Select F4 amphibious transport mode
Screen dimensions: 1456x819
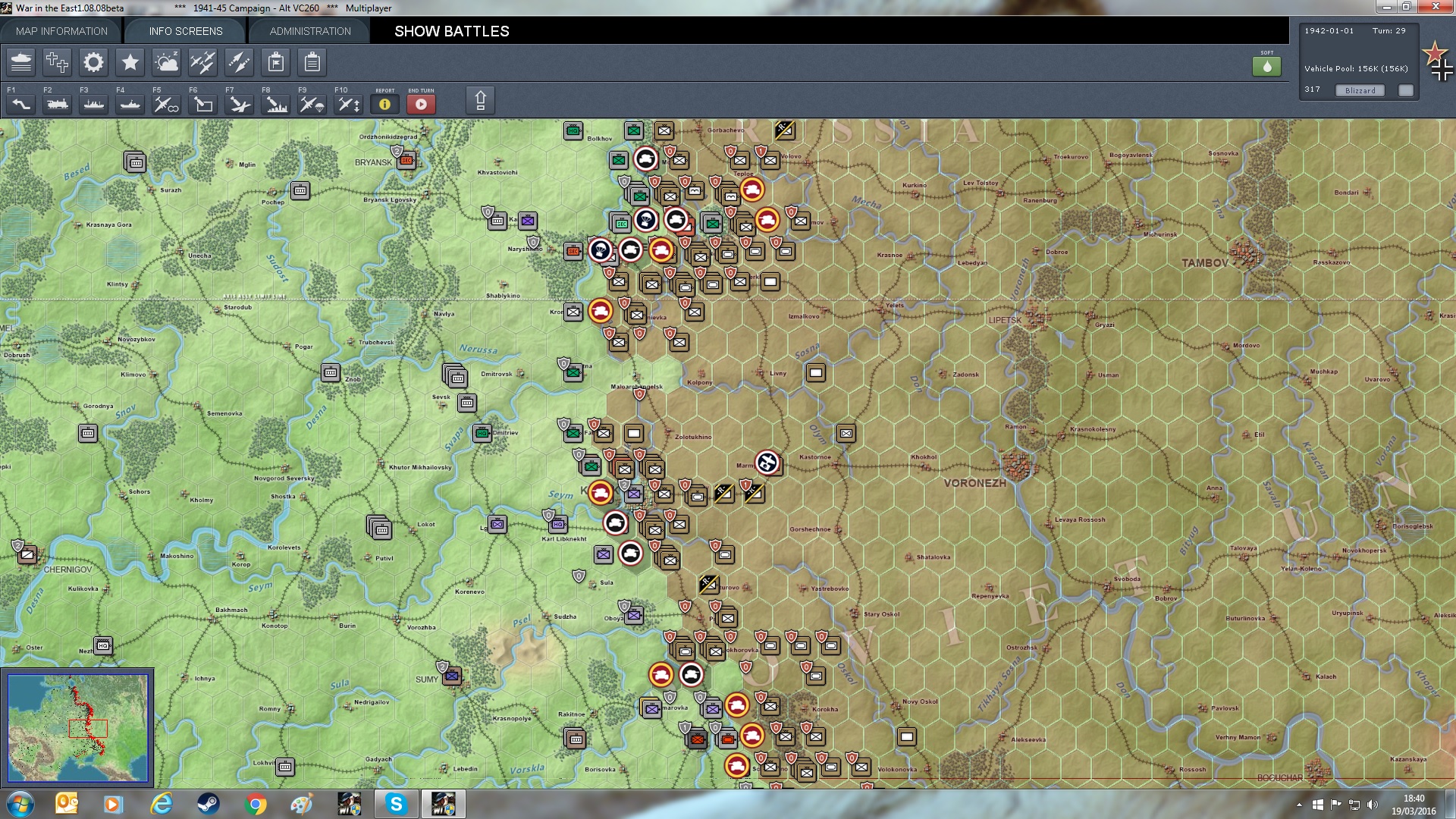click(130, 104)
